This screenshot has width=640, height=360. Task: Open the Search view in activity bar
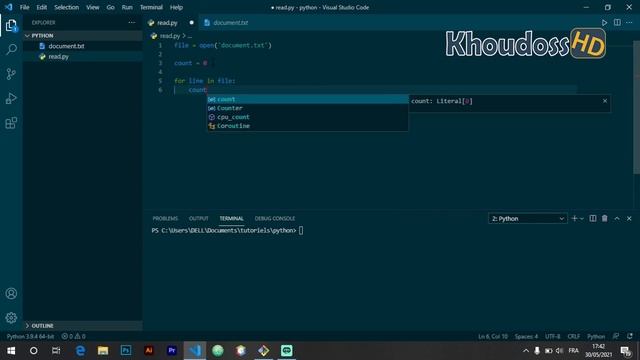(11, 49)
